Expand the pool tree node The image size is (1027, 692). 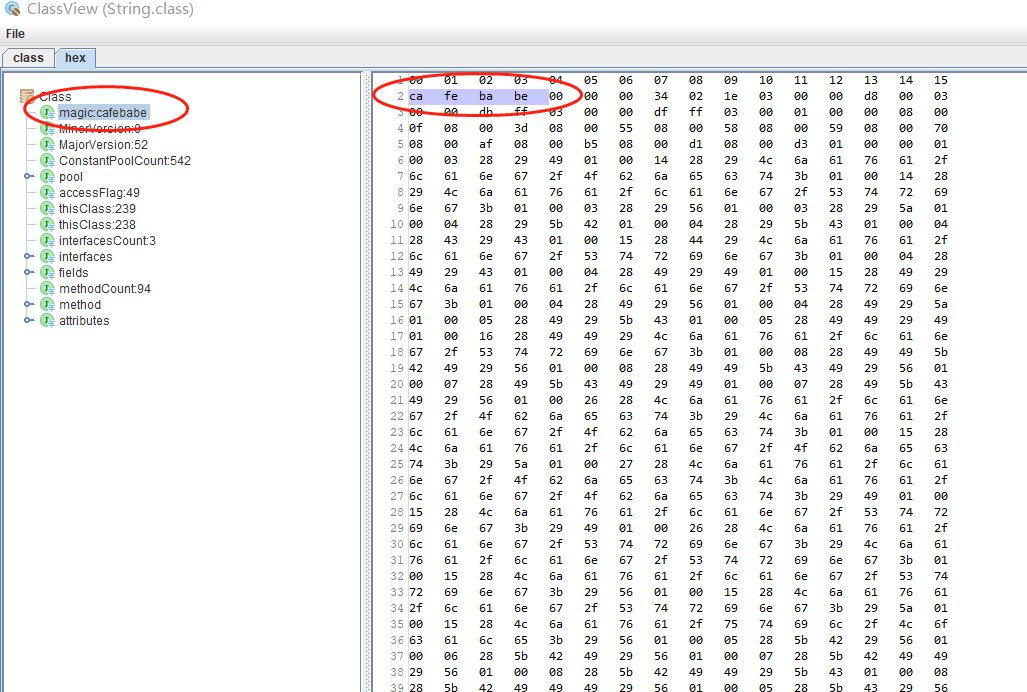[x=28, y=176]
